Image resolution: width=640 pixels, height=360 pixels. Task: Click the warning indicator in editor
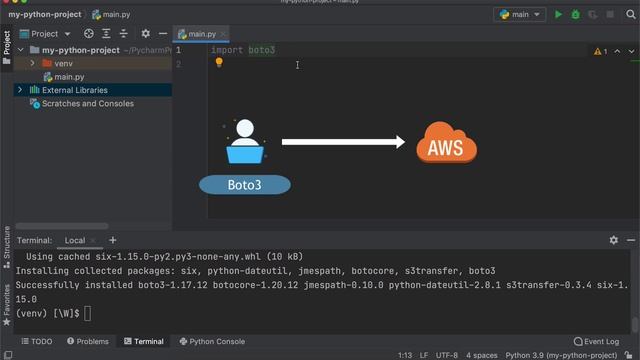tap(600, 51)
